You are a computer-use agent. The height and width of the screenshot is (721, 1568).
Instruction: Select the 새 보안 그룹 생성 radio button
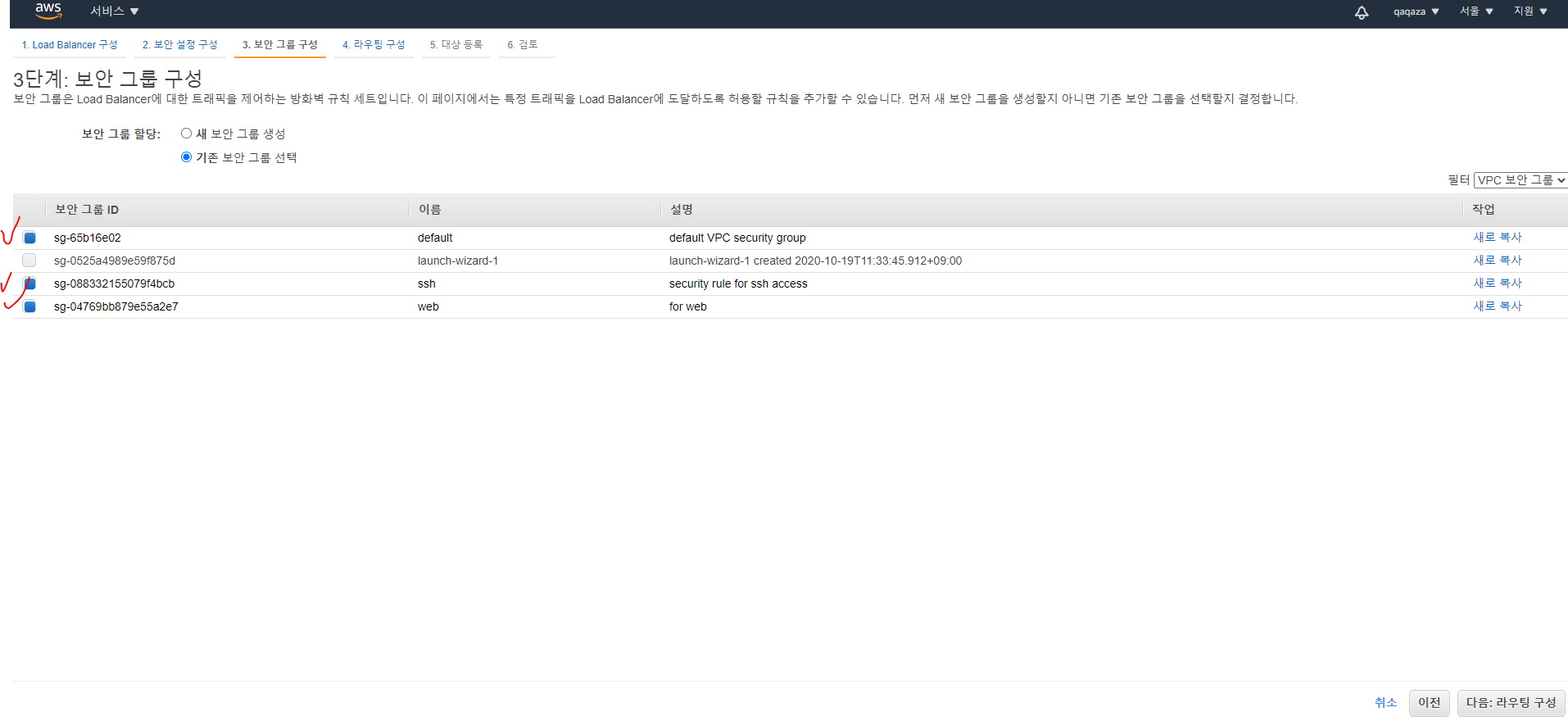point(187,134)
